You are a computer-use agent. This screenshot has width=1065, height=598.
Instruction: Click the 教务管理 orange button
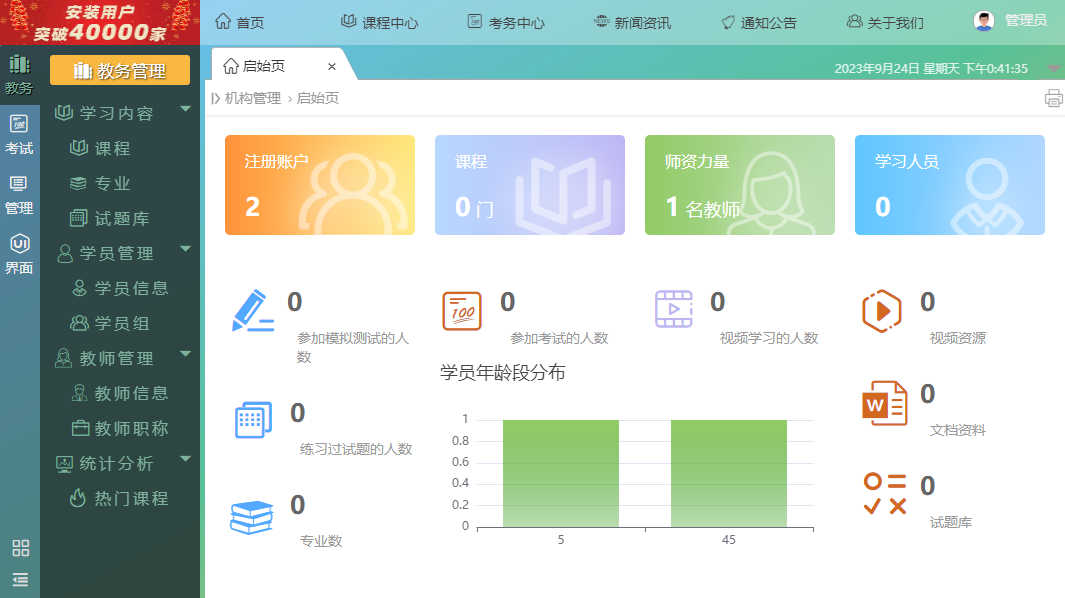pyautogui.click(x=120, y=71)
